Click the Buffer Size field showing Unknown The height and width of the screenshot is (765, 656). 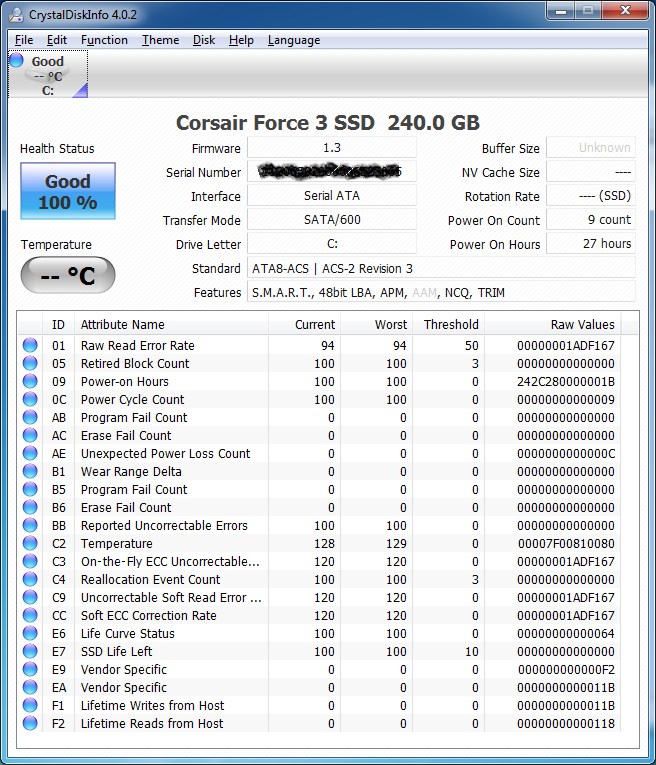coord(591,148)
